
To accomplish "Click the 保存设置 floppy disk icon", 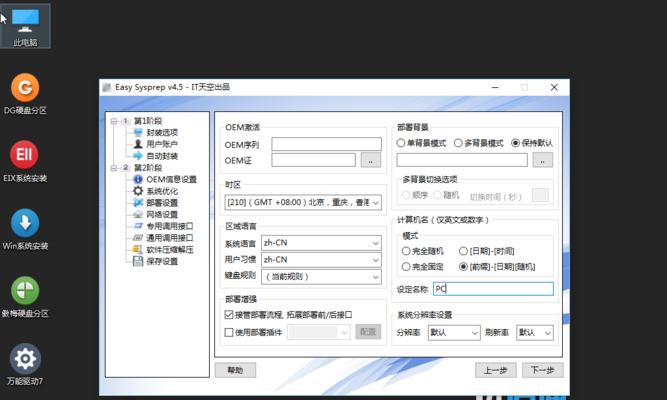I will (x=138, y=261).
